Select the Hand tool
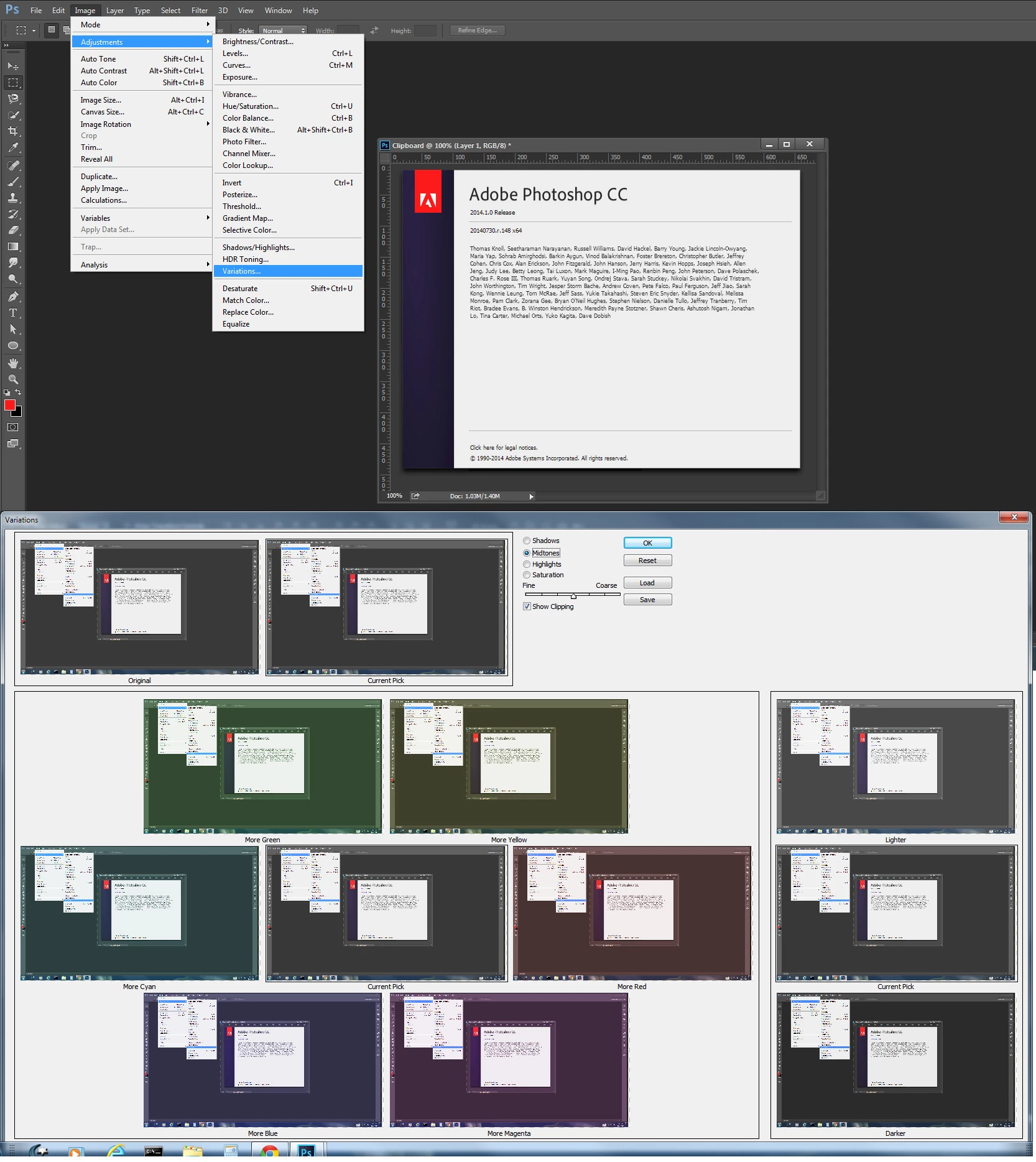This screenshot has height=1162, width=1036. click(12, 363)
